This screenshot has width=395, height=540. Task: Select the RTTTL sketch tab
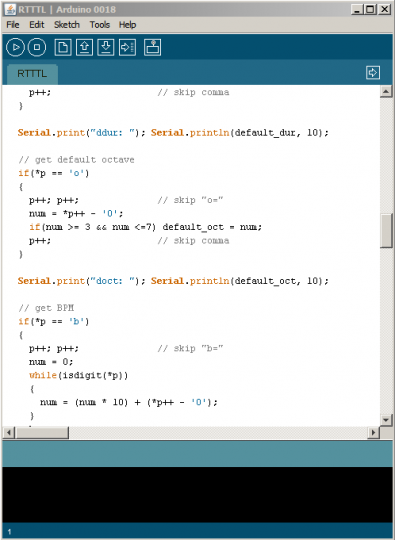tap(32, 74)
